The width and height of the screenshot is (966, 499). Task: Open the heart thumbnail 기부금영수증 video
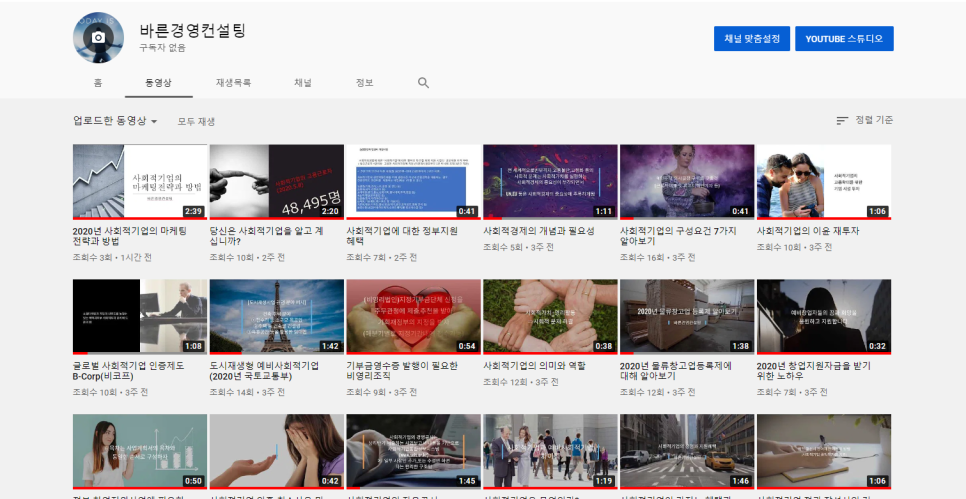pos(413,317)
